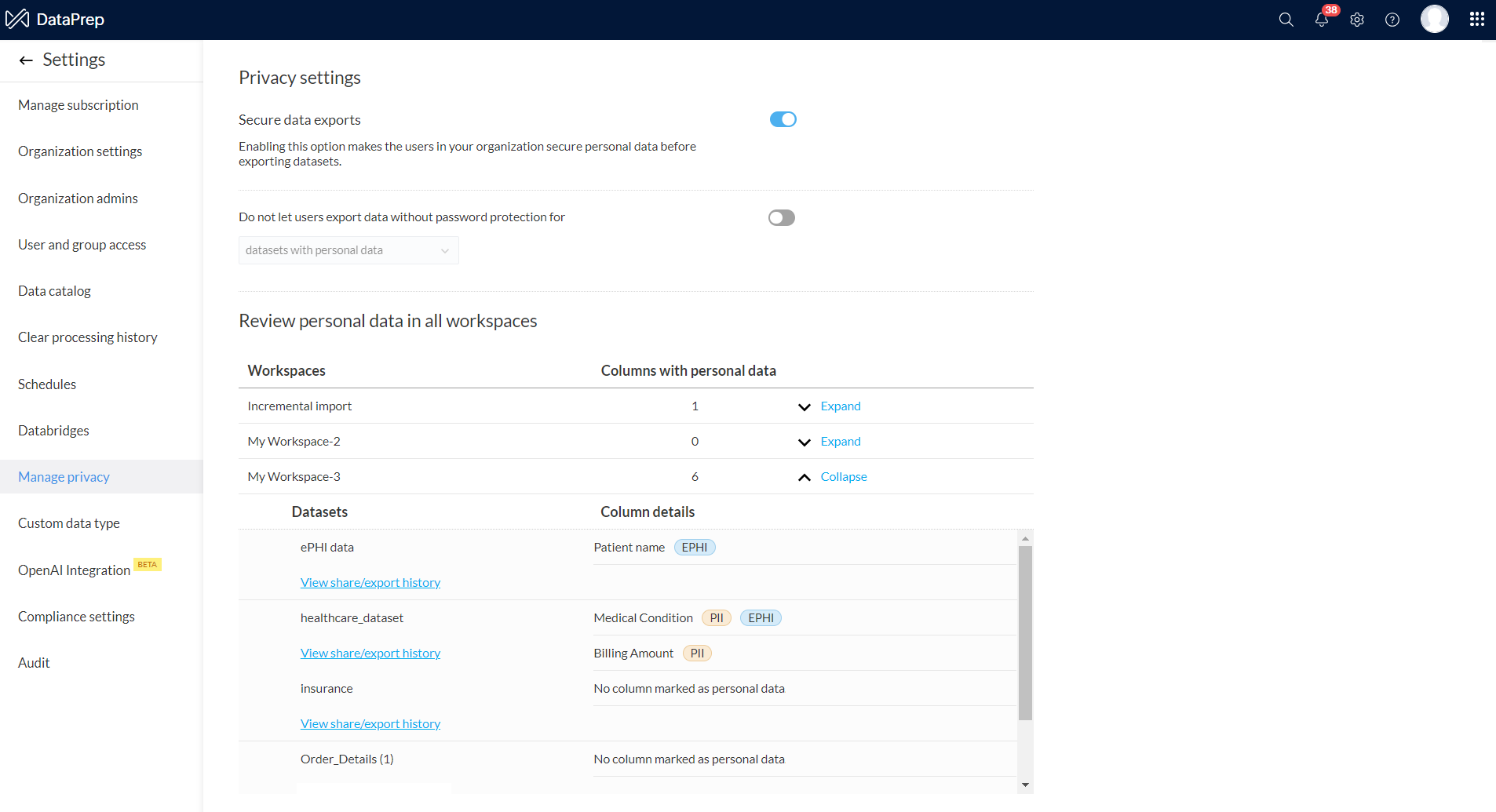Open the settings gear icon

[1357, 20]
